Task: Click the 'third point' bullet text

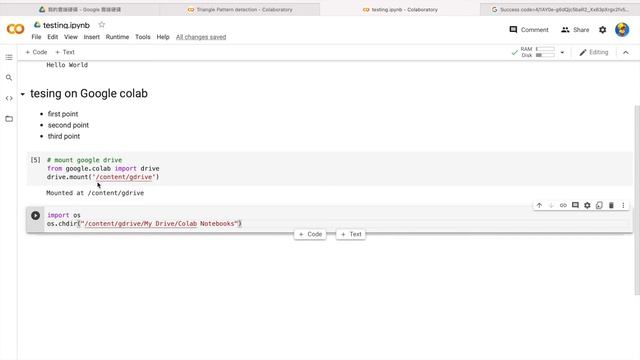Action: [x=64, y=136]
